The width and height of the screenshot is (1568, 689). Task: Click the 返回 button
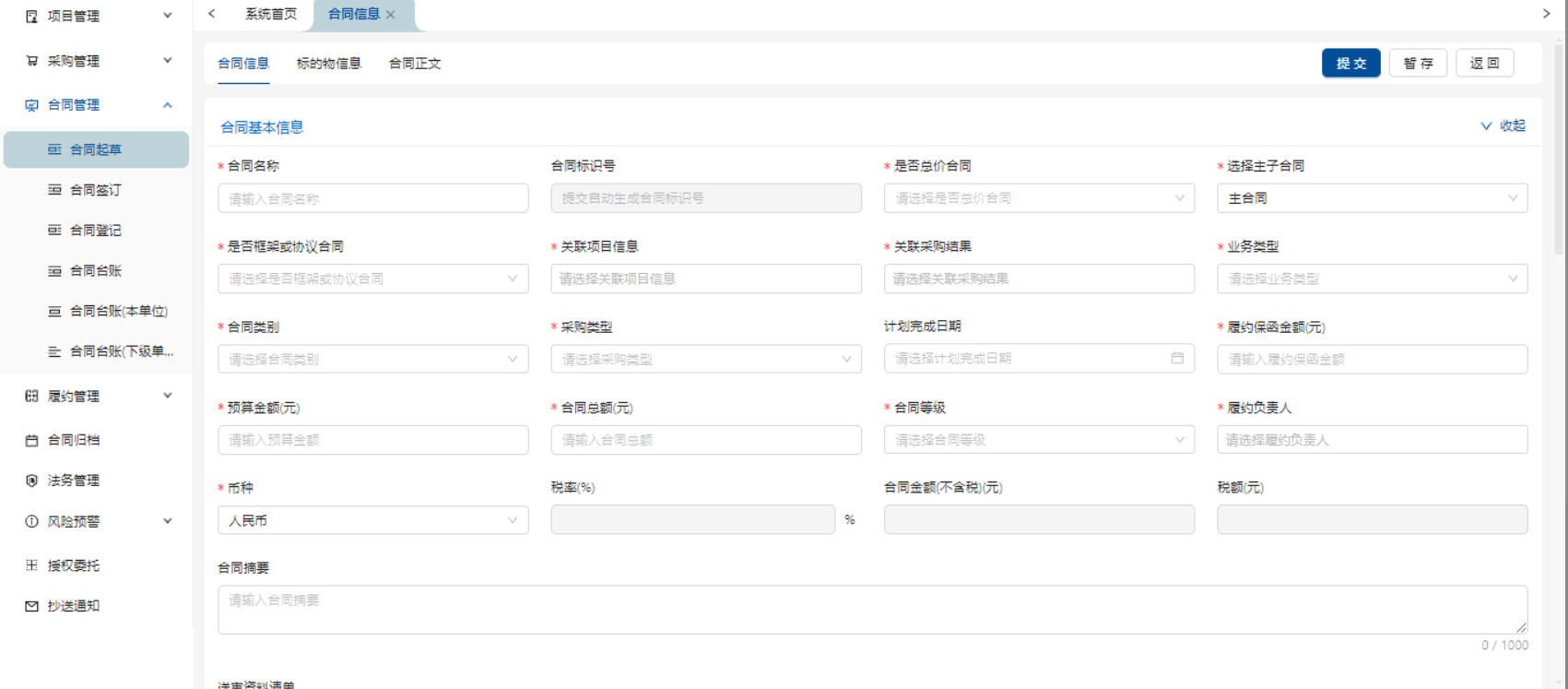tap(1484, 63)
